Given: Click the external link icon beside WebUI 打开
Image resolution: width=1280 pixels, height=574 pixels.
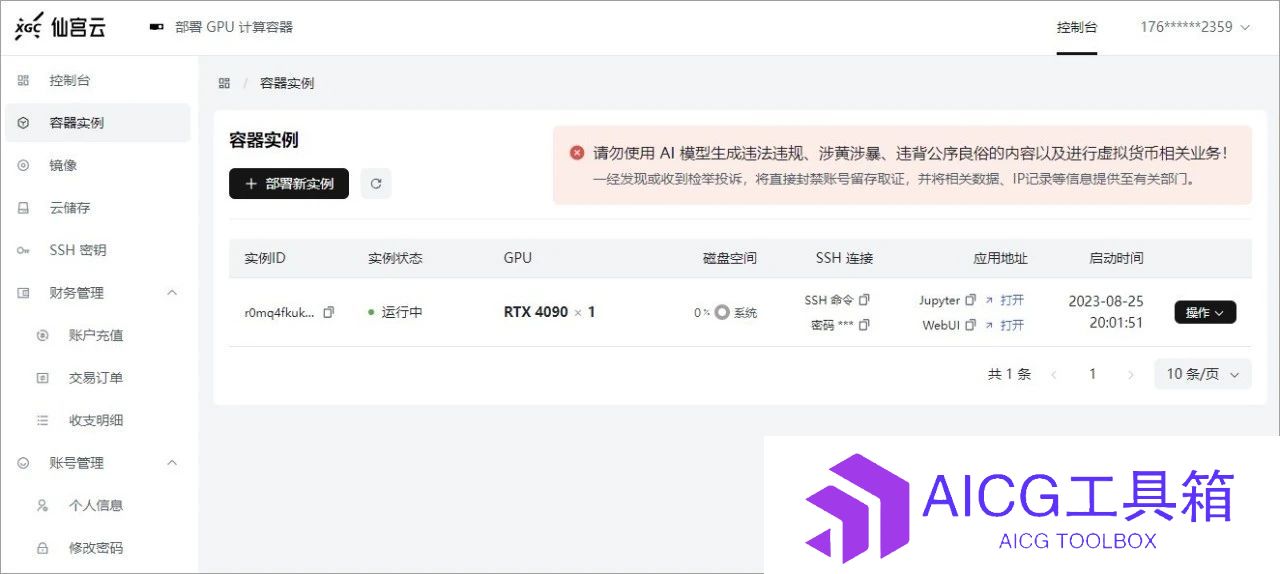Looking at the screenshot, I should (x=989, y=325).
